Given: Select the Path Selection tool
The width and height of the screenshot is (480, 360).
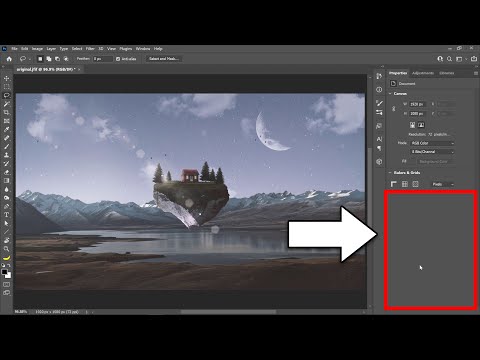Looking at the screenshot, I should pyautogui.click(x=6, y=223).
